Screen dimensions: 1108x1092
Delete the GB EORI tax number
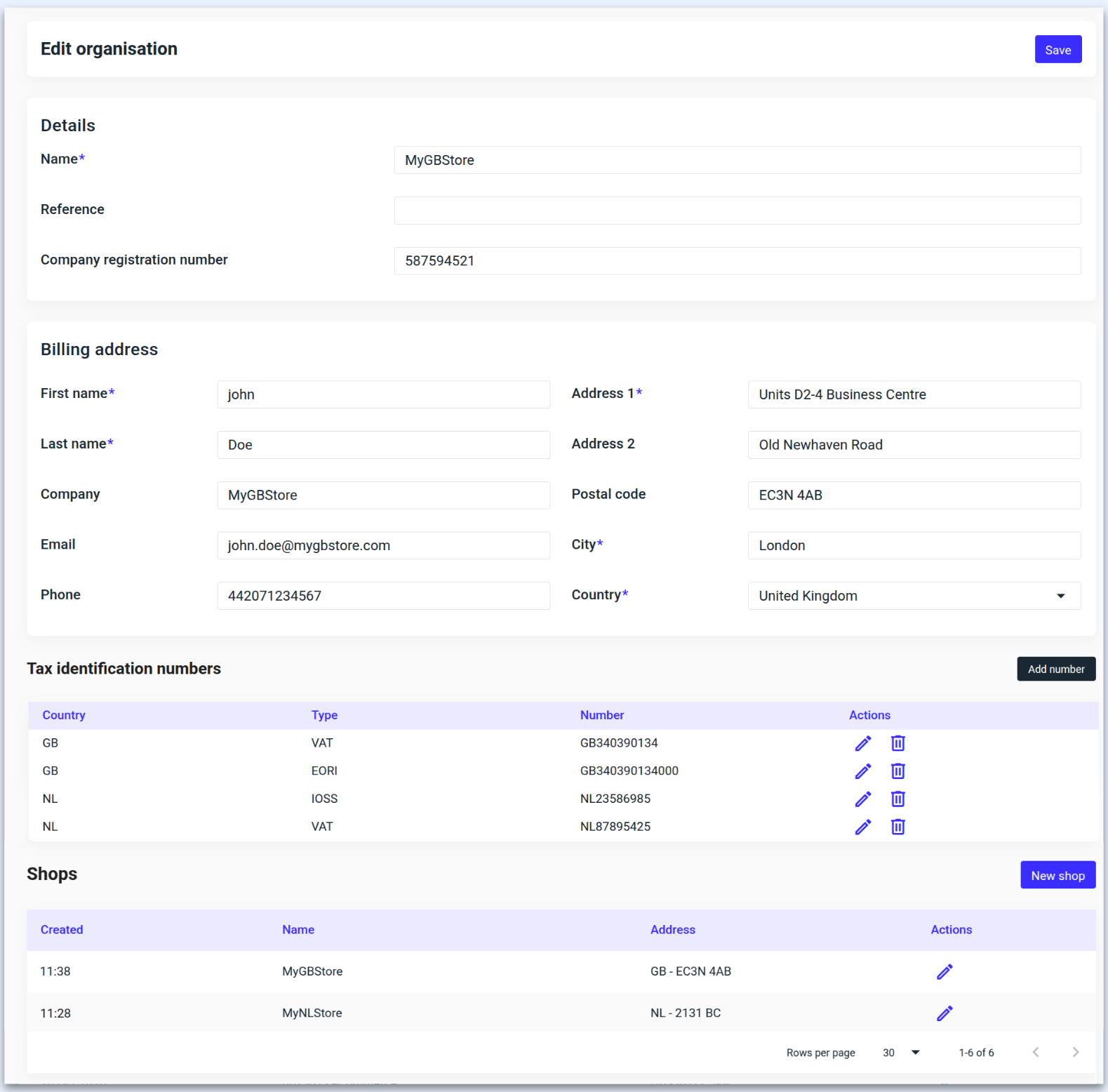tap(897, 771)
